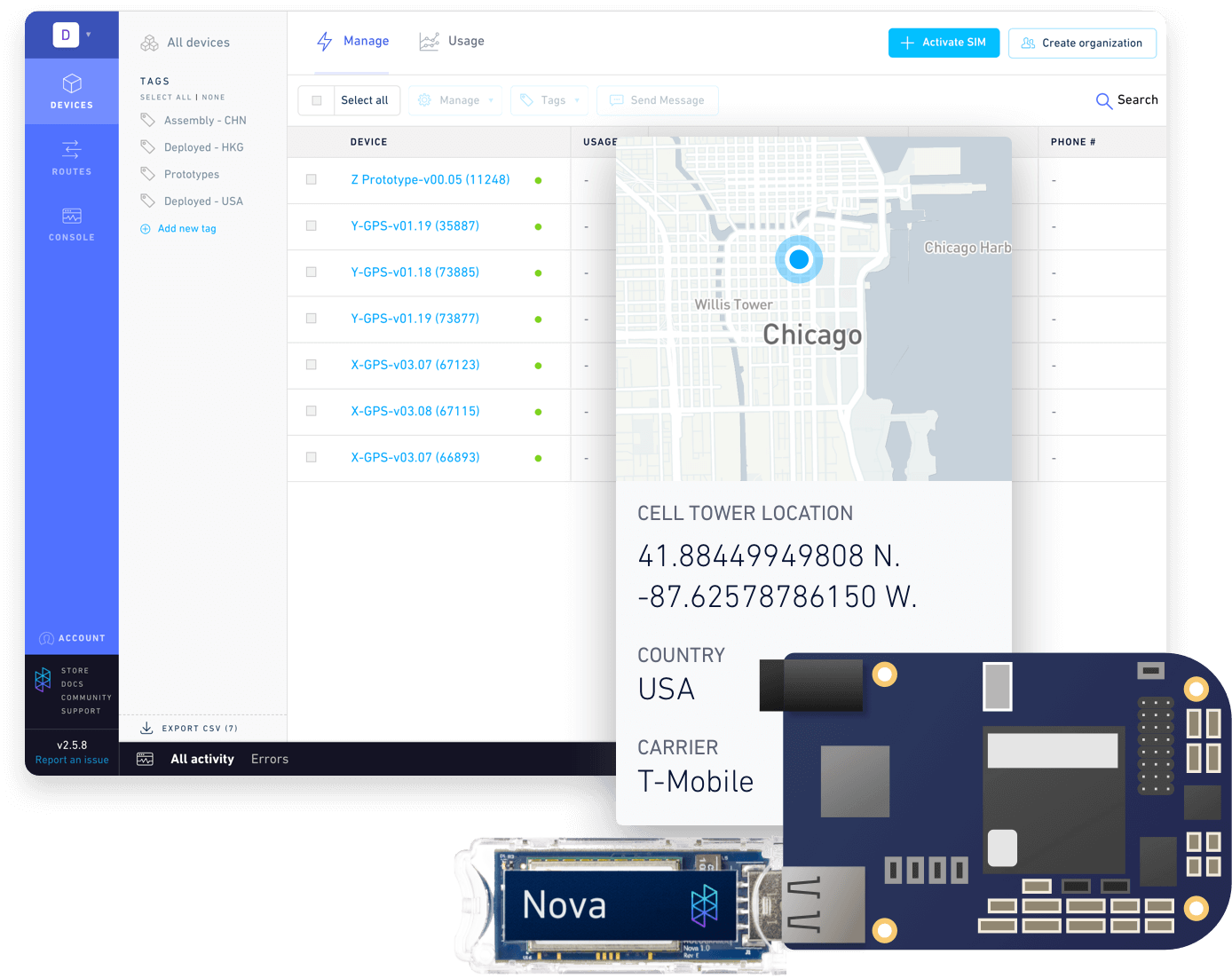Check the X-GPS-v03.08 (67115) row
The width and height of the screenshot is (1232, 978).
(311, 411)
